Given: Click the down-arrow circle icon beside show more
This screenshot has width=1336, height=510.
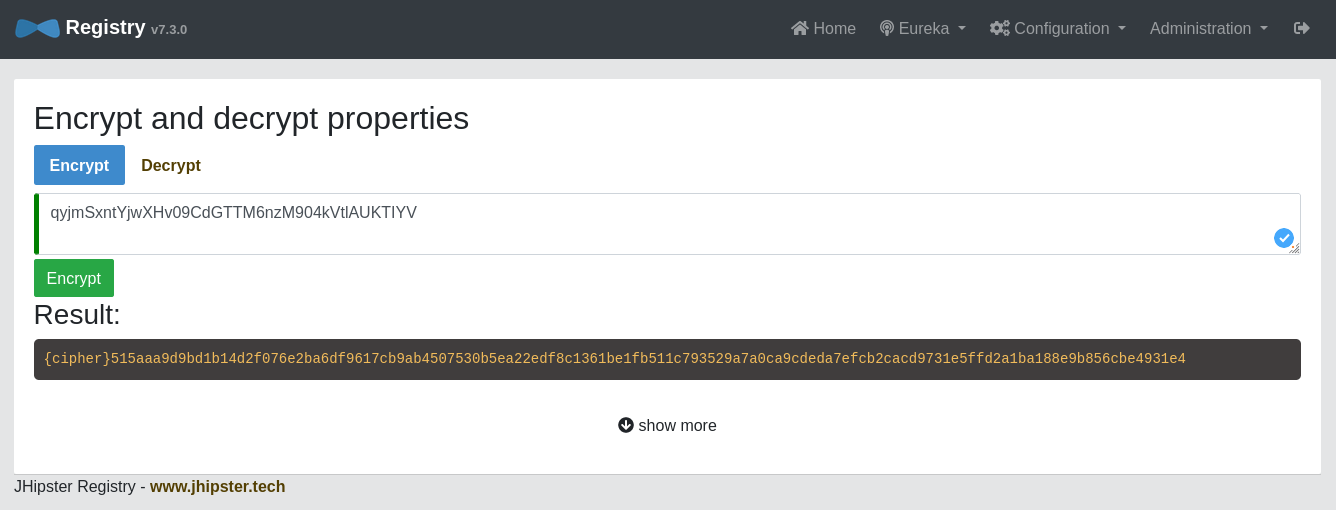Looking at the screenshot, I should 626,425.
